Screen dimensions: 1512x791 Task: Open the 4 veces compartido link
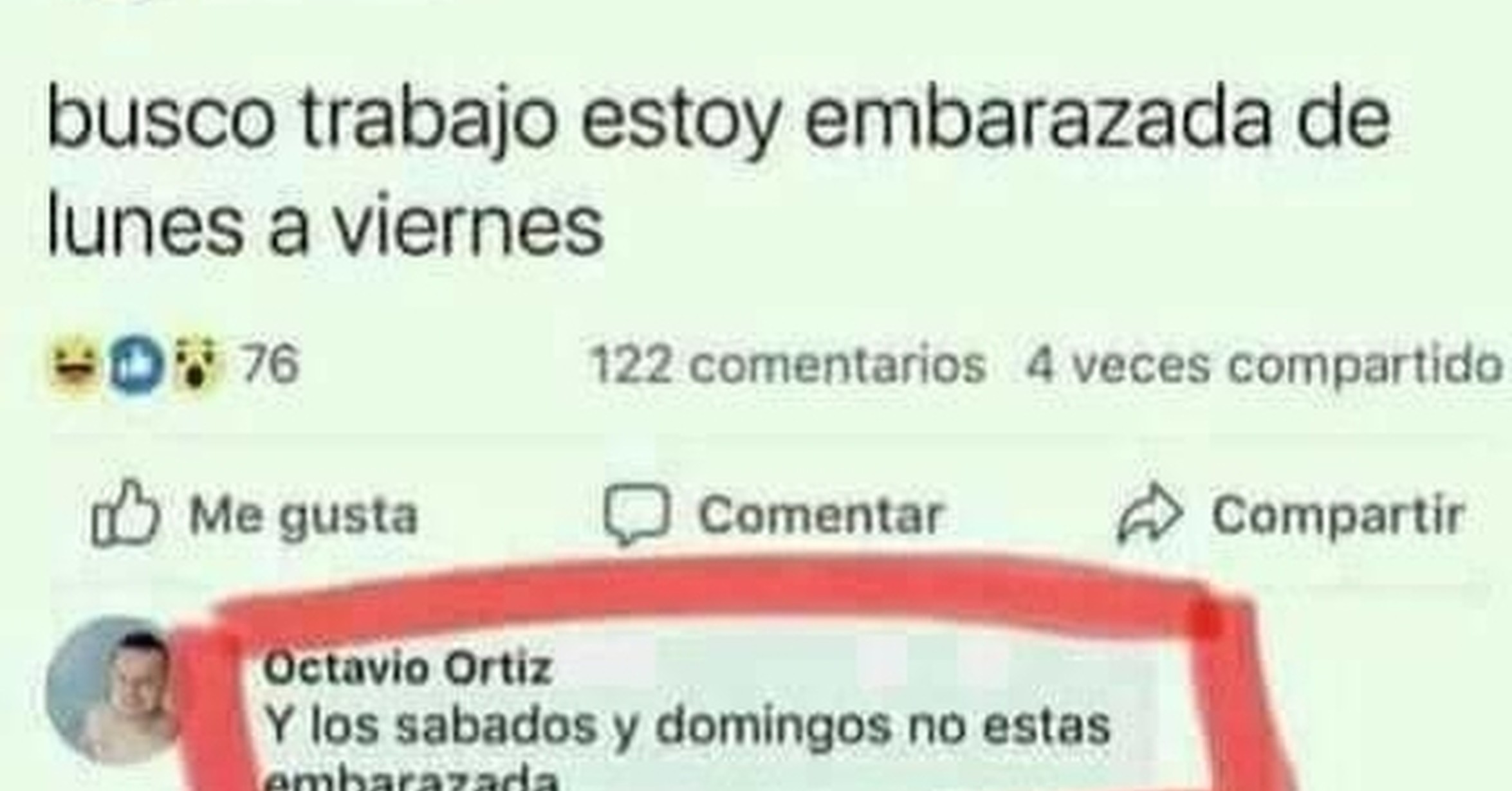1264,366
